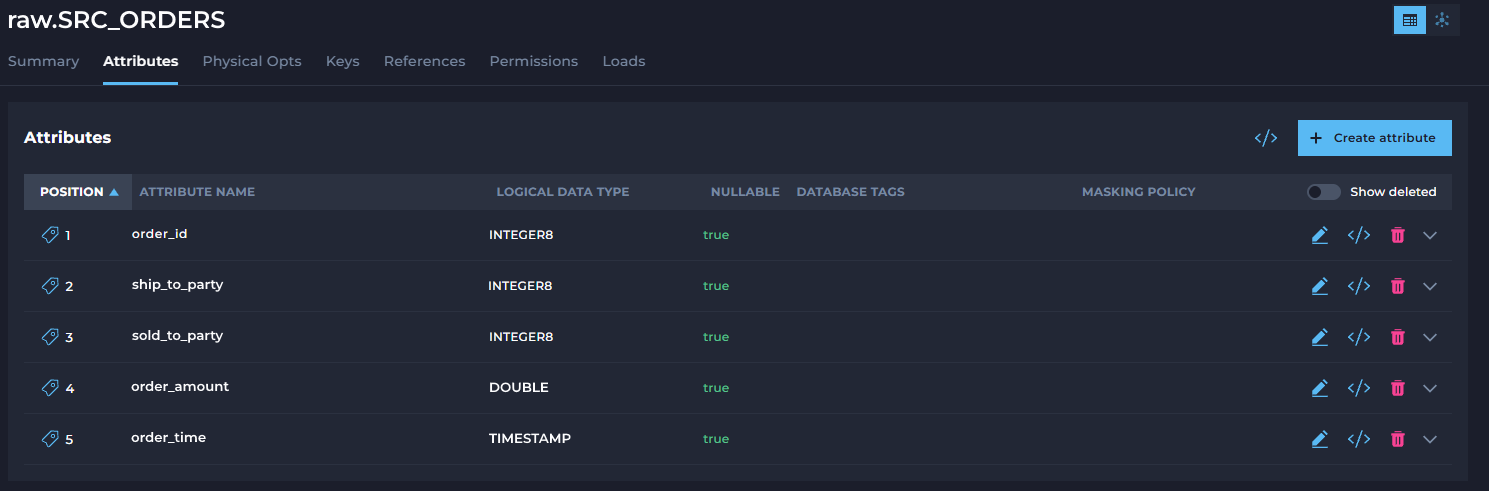Click the Create attribute button
This screenshot has width=1489, height=491.
pyautogui.click(x=1375, y=138)
